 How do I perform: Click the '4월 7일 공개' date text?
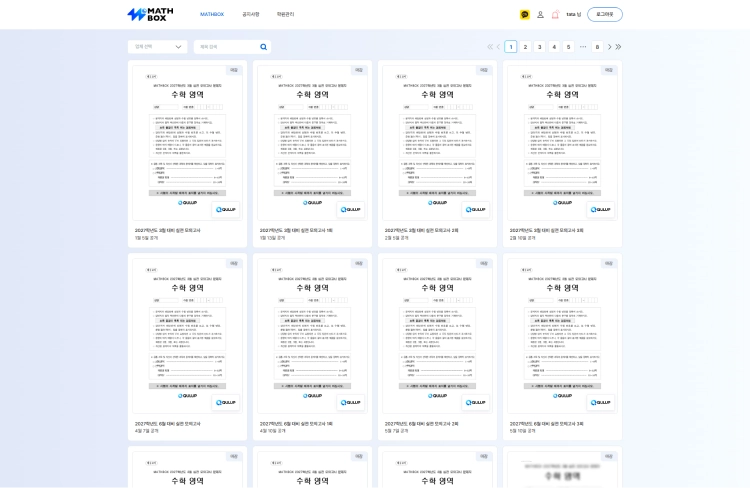(x=146, y=431)
